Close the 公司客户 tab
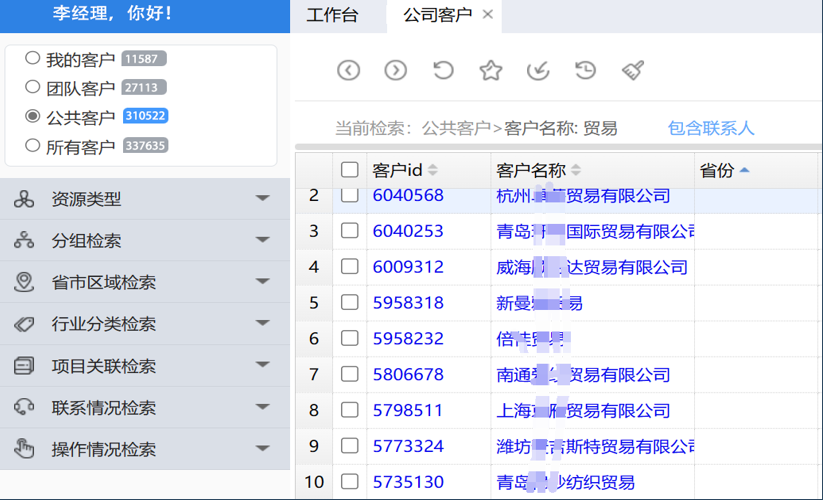823x500 pixels. (x=488, y=15)
